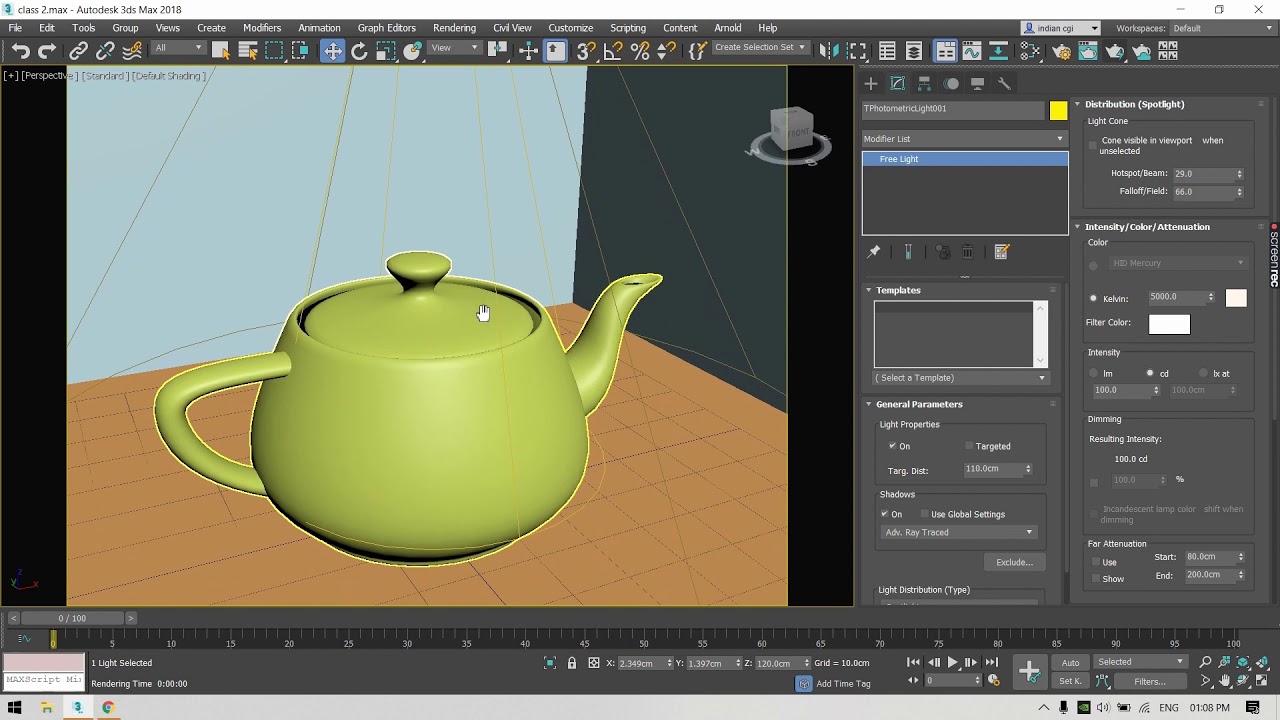Image resolution: width=1280 pixels, height=720 pixels.
Task: Toggle the Selection Lock padlock icon
Action: (x=572, y=663)
